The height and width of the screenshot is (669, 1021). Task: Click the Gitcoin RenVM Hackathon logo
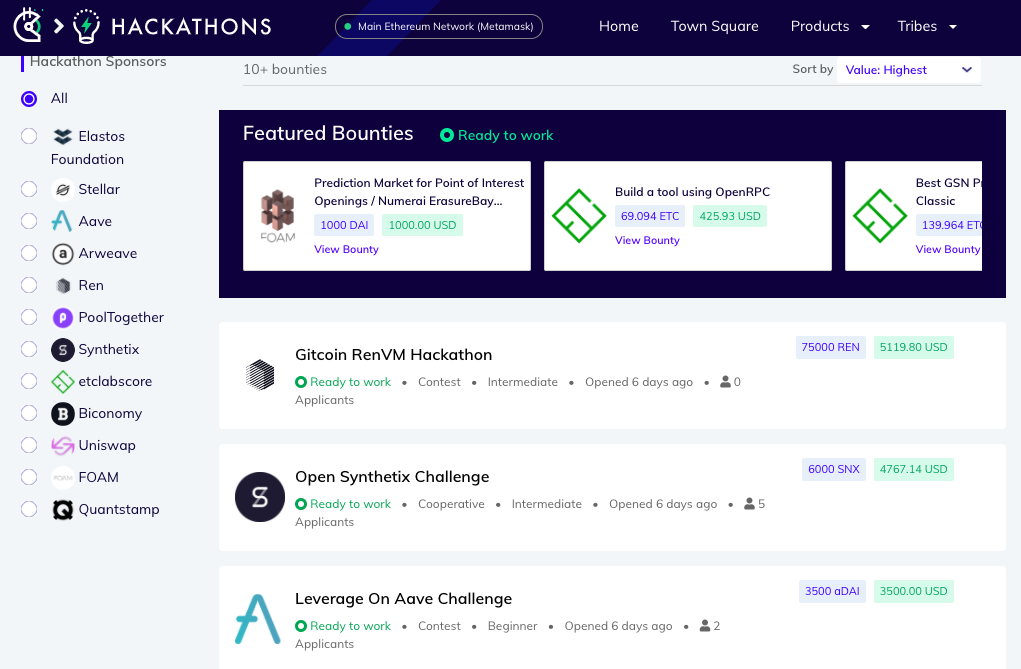click(x=260, y=375)
